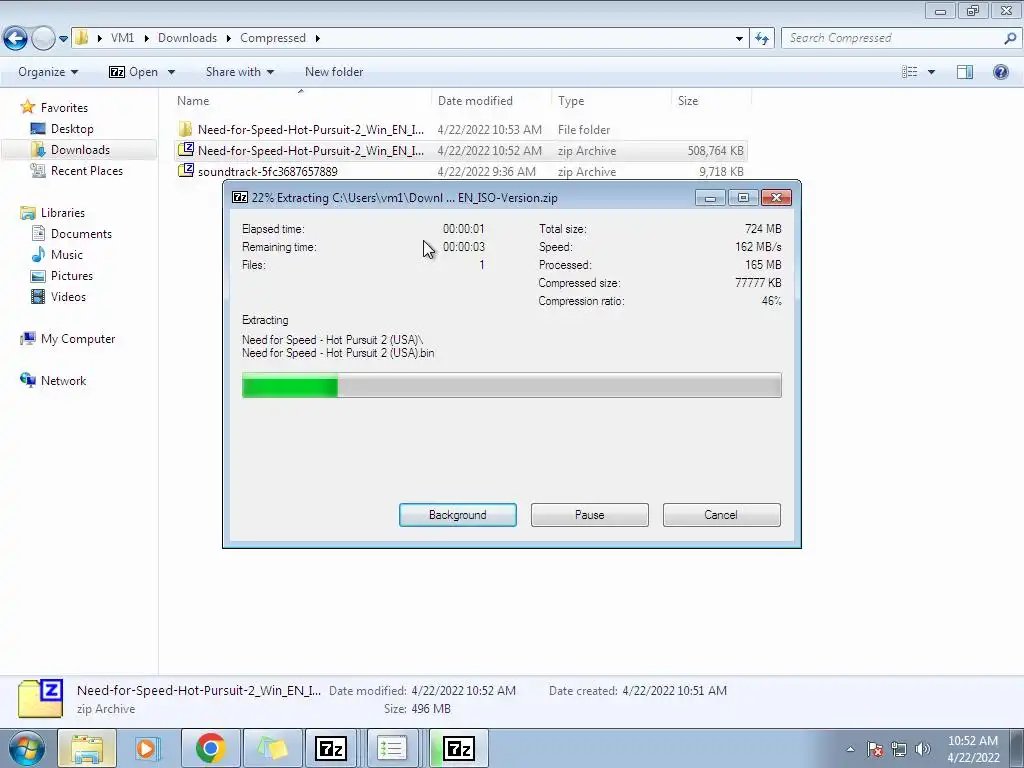Open the Organize menu

click(48, 72)
